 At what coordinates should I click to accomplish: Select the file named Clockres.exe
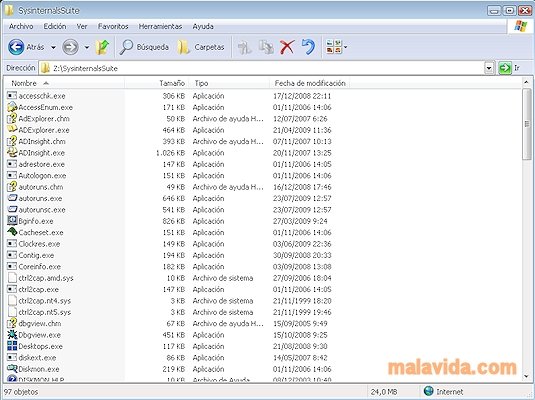[39, 244]
